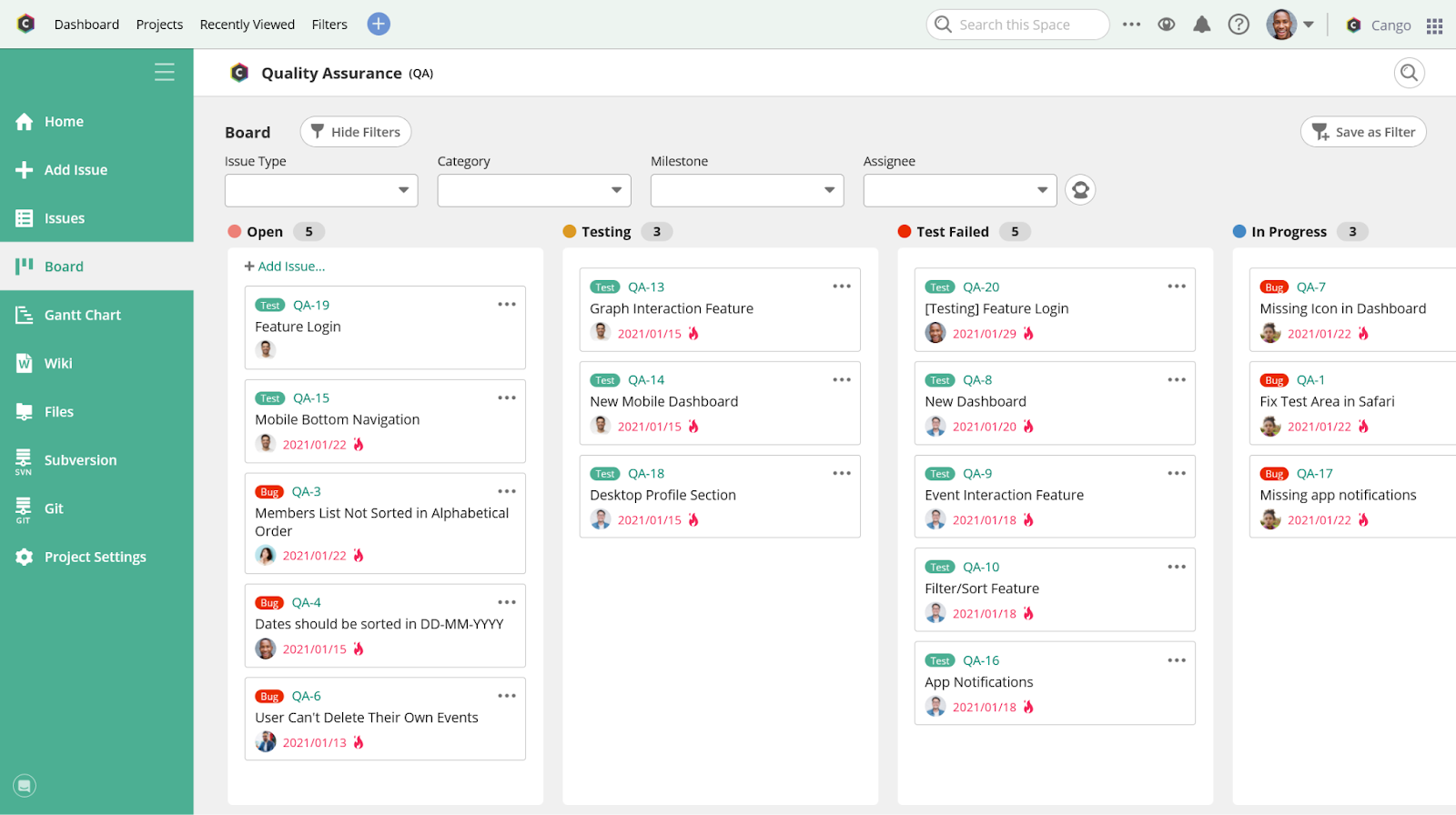This screenshot has width=1456, height=815.
Task: Toggle the watch eye icon
Action: (1167, 25)
